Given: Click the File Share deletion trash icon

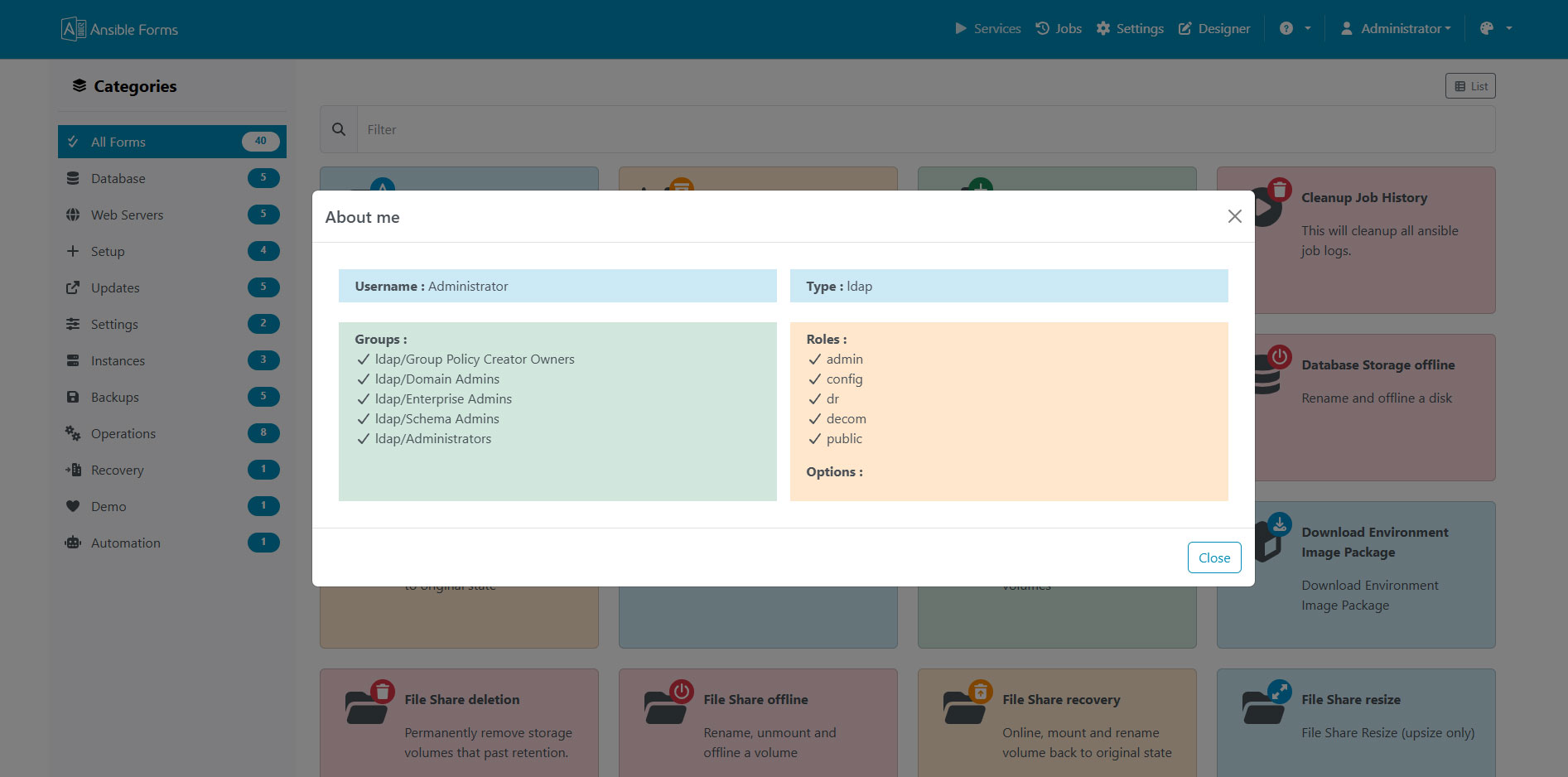Looking at the screenshot, I should coord(383,689).
